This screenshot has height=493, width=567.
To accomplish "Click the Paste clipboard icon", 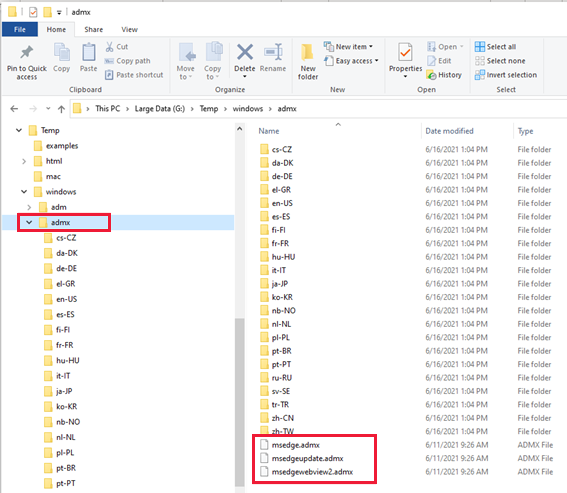I will pos(89,53).
